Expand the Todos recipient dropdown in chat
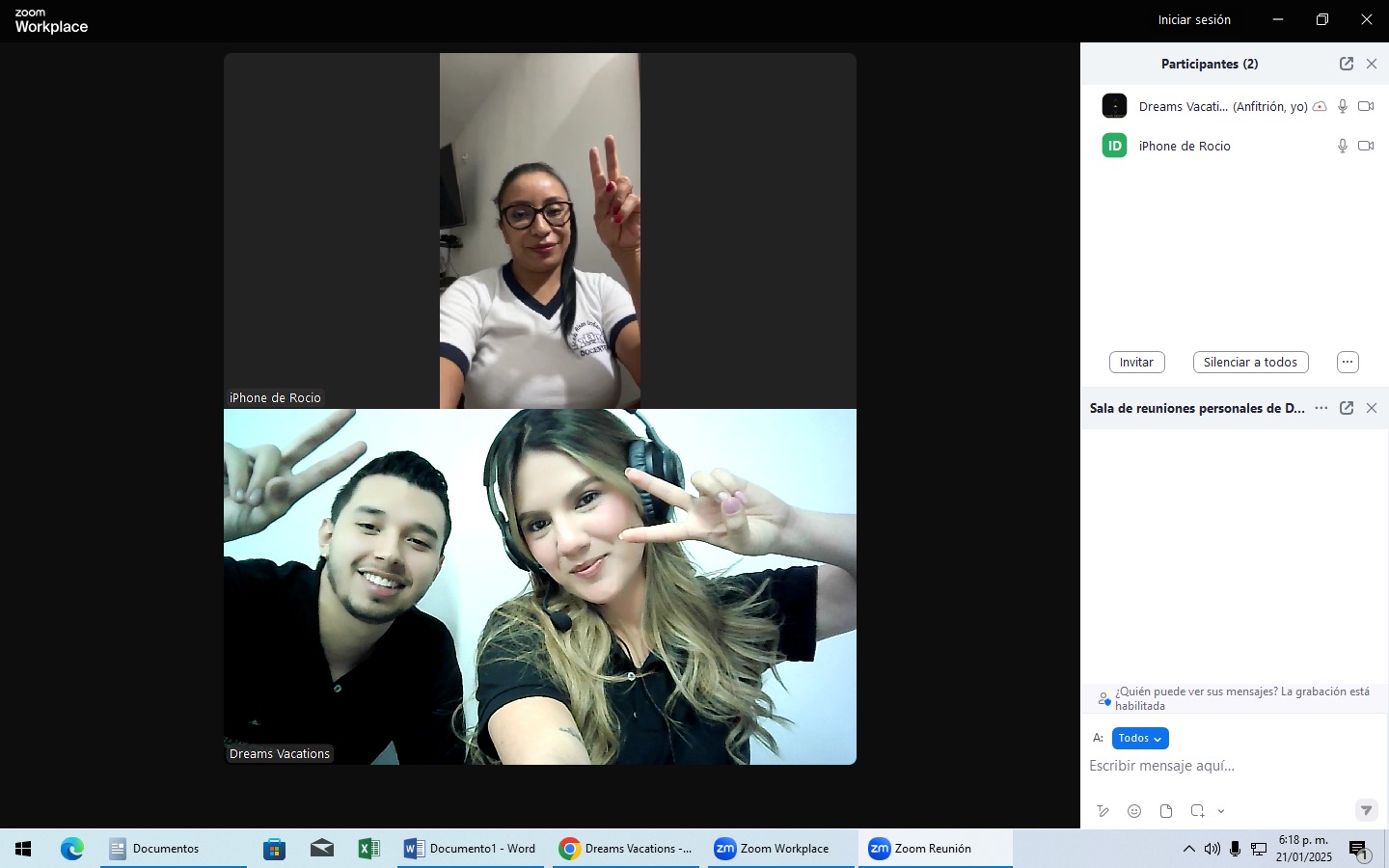Screen dimensions: 1389x868 (x=1140, y=738)
